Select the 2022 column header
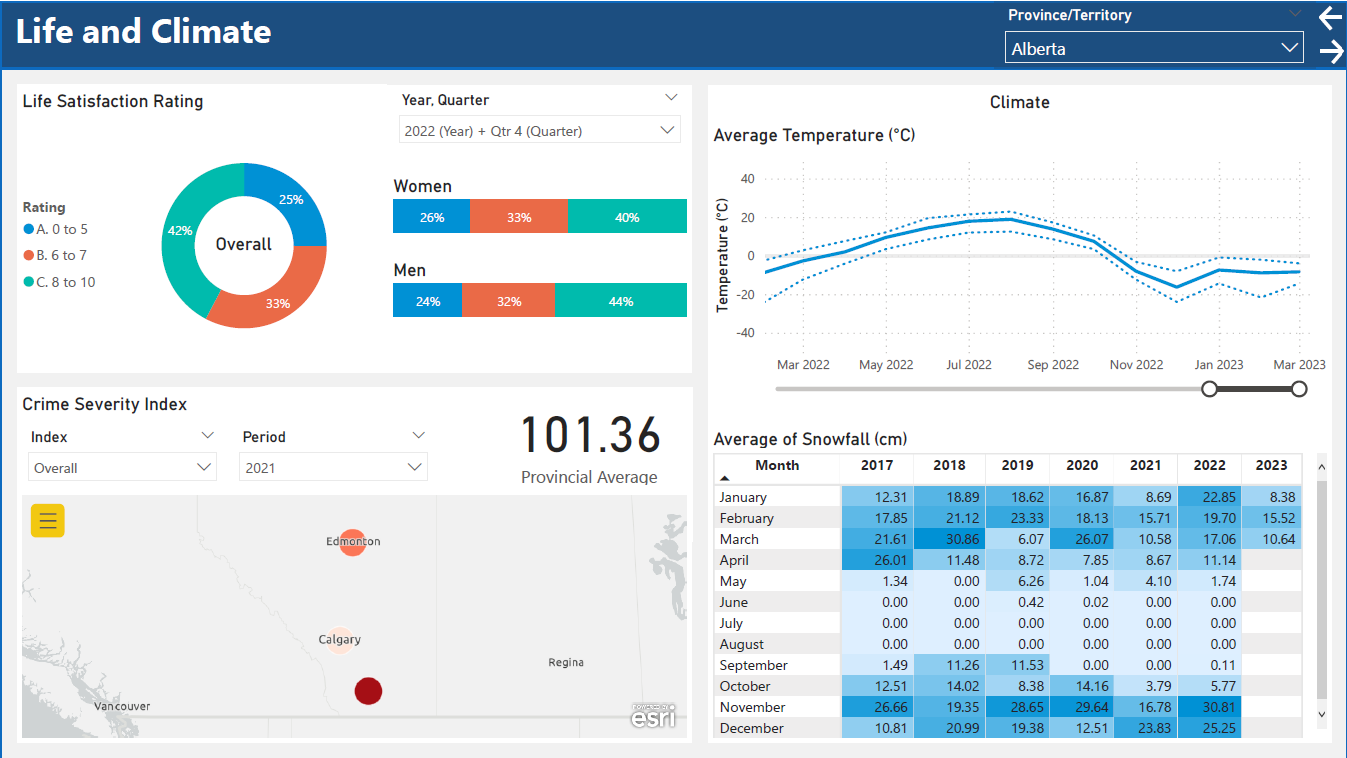 click(x=1209, y=465)
